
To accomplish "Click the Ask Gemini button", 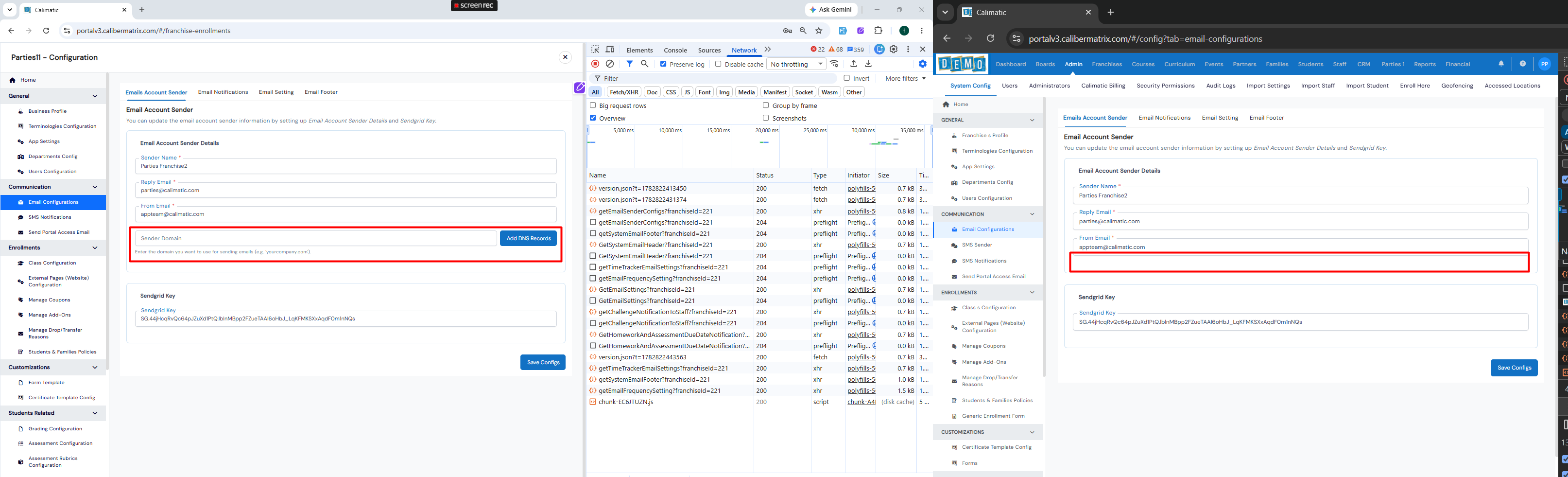I will (x=831, y=10).
